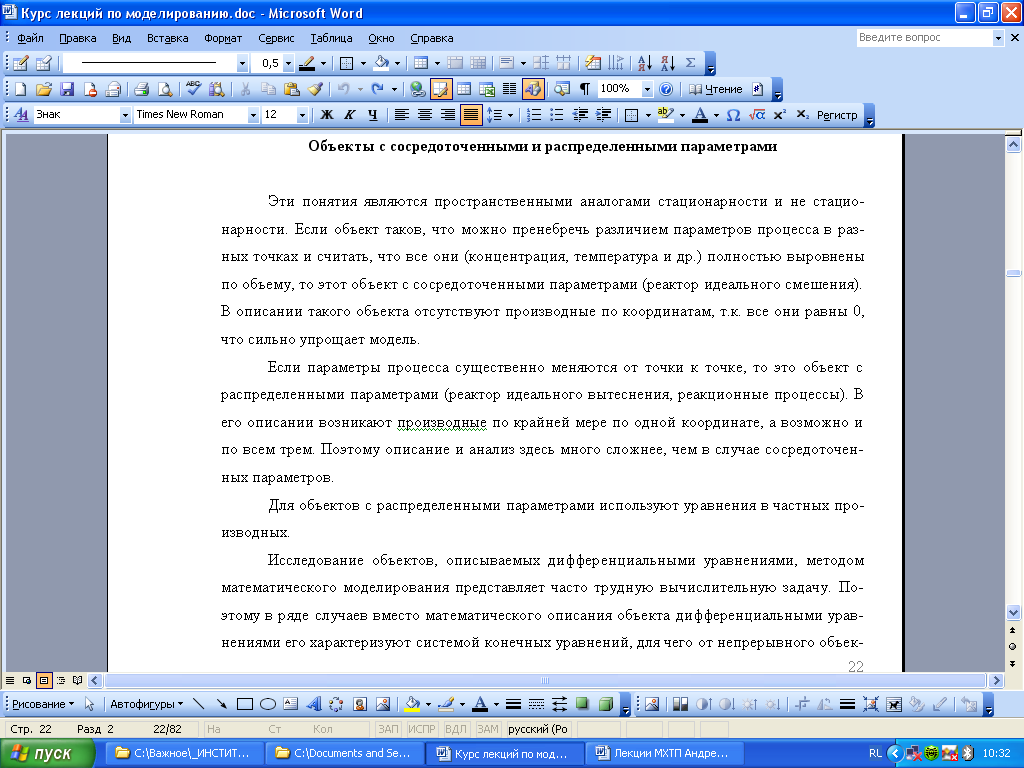Image resolution: width=1024 pixels, height=768 pixels.
Task: Click the font color A swatch button
Action: [x=700, y=115]
